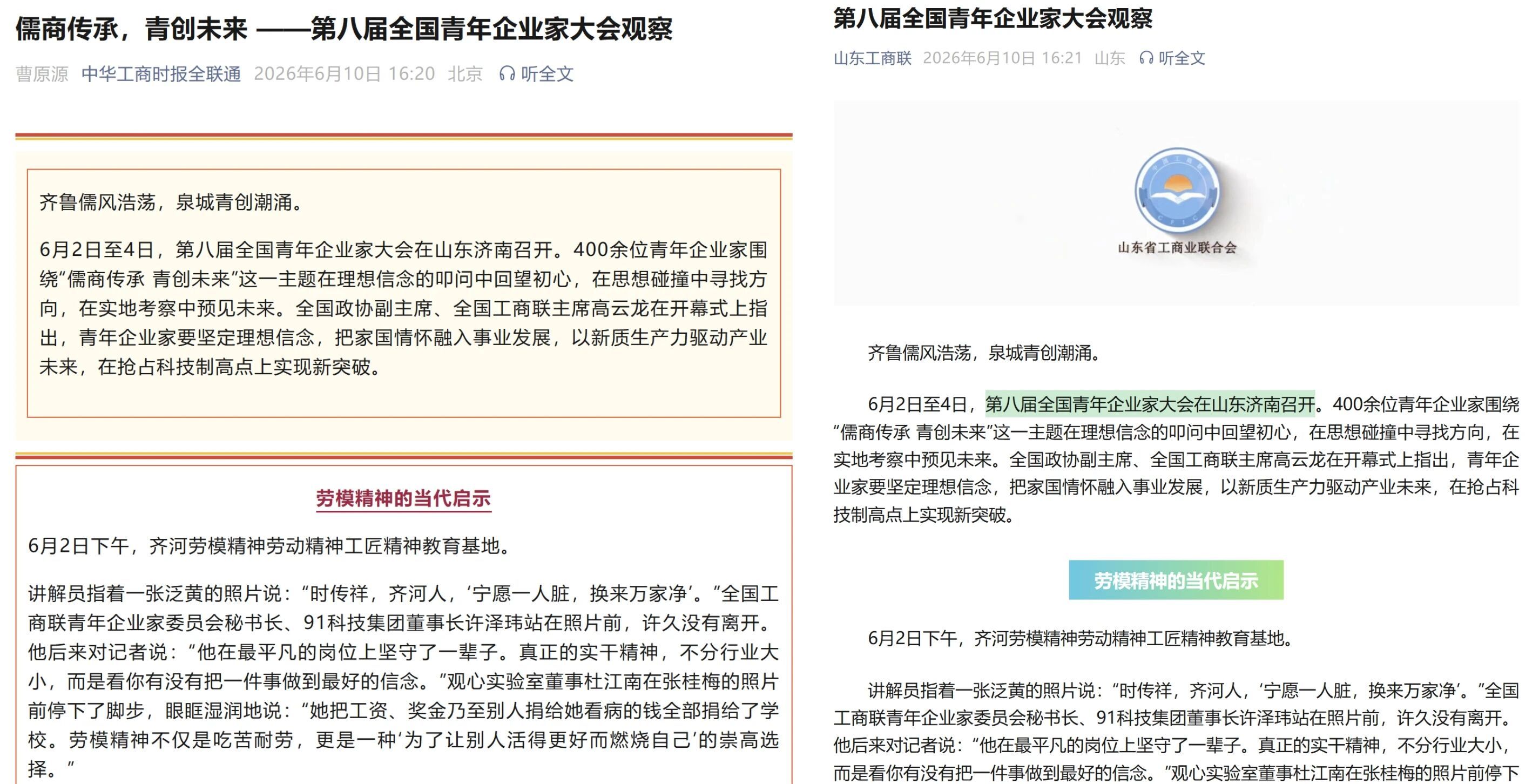Click title 第八届全国青年企业家大会观察 above 山东工商联
Screen dimensions: 1539x784
tap(993, 18)
